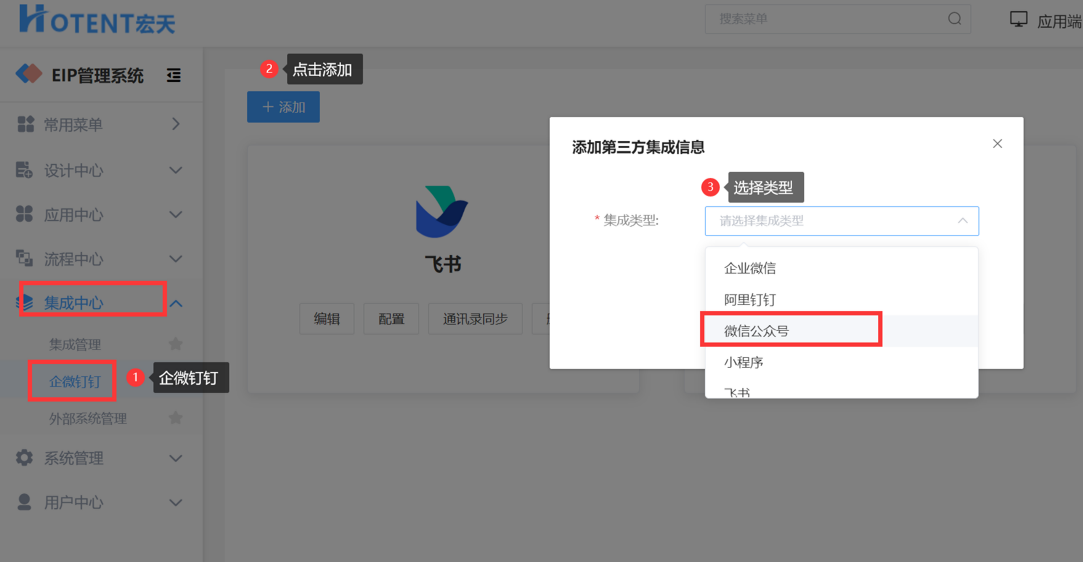
Task: Expand the 用户中心 chevron
Action: [176, 502]
